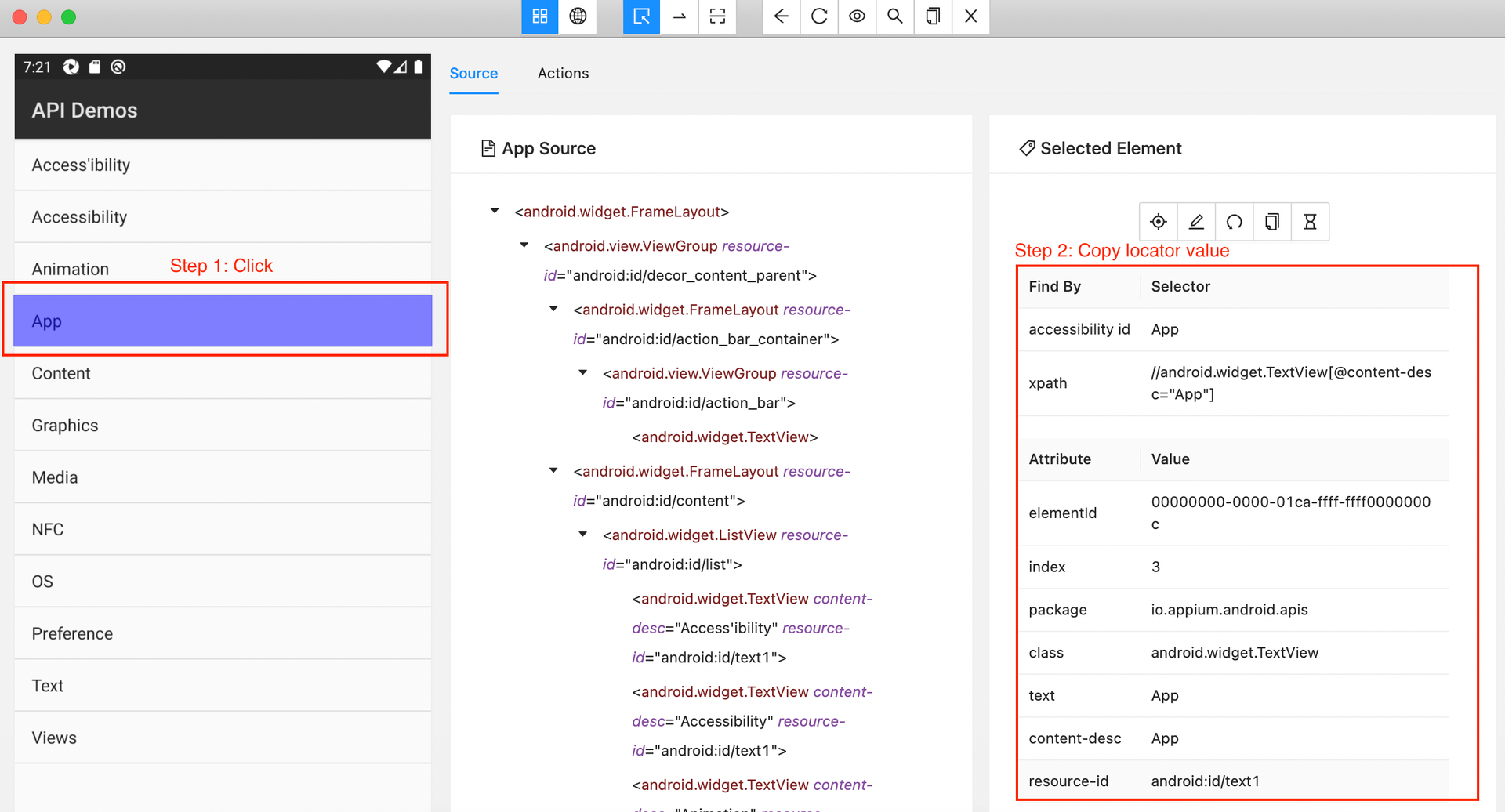Select the Tap by Coordinates mode

(x=717, y=17)
